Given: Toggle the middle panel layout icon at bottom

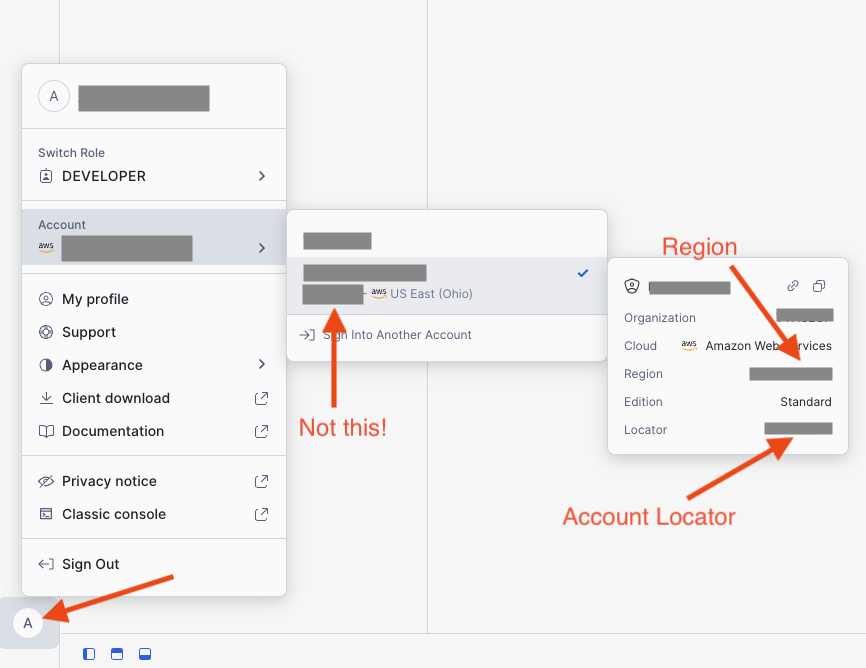Looking at the screenshot, I should pos(117,653).
